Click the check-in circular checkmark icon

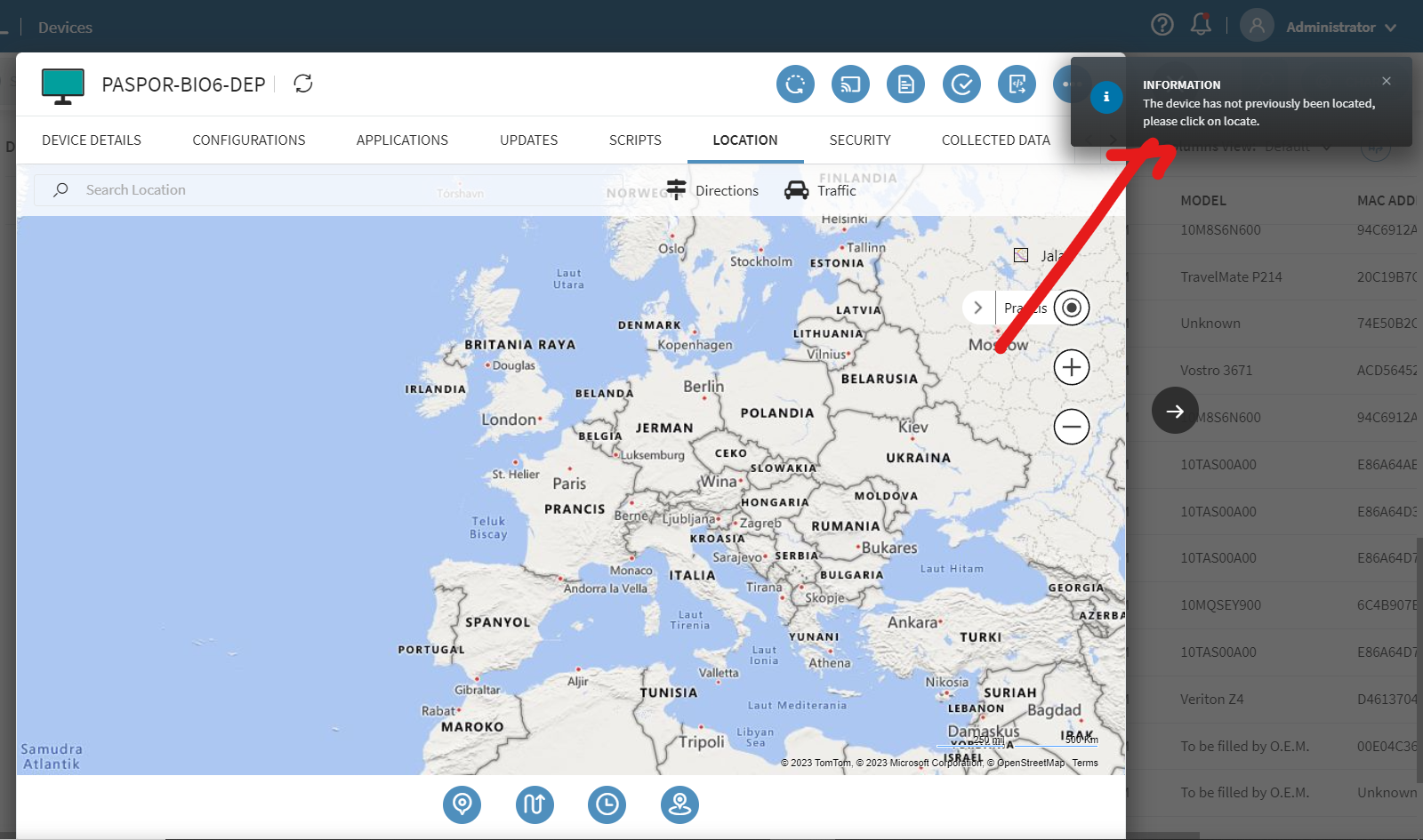(x=961, y=84)
